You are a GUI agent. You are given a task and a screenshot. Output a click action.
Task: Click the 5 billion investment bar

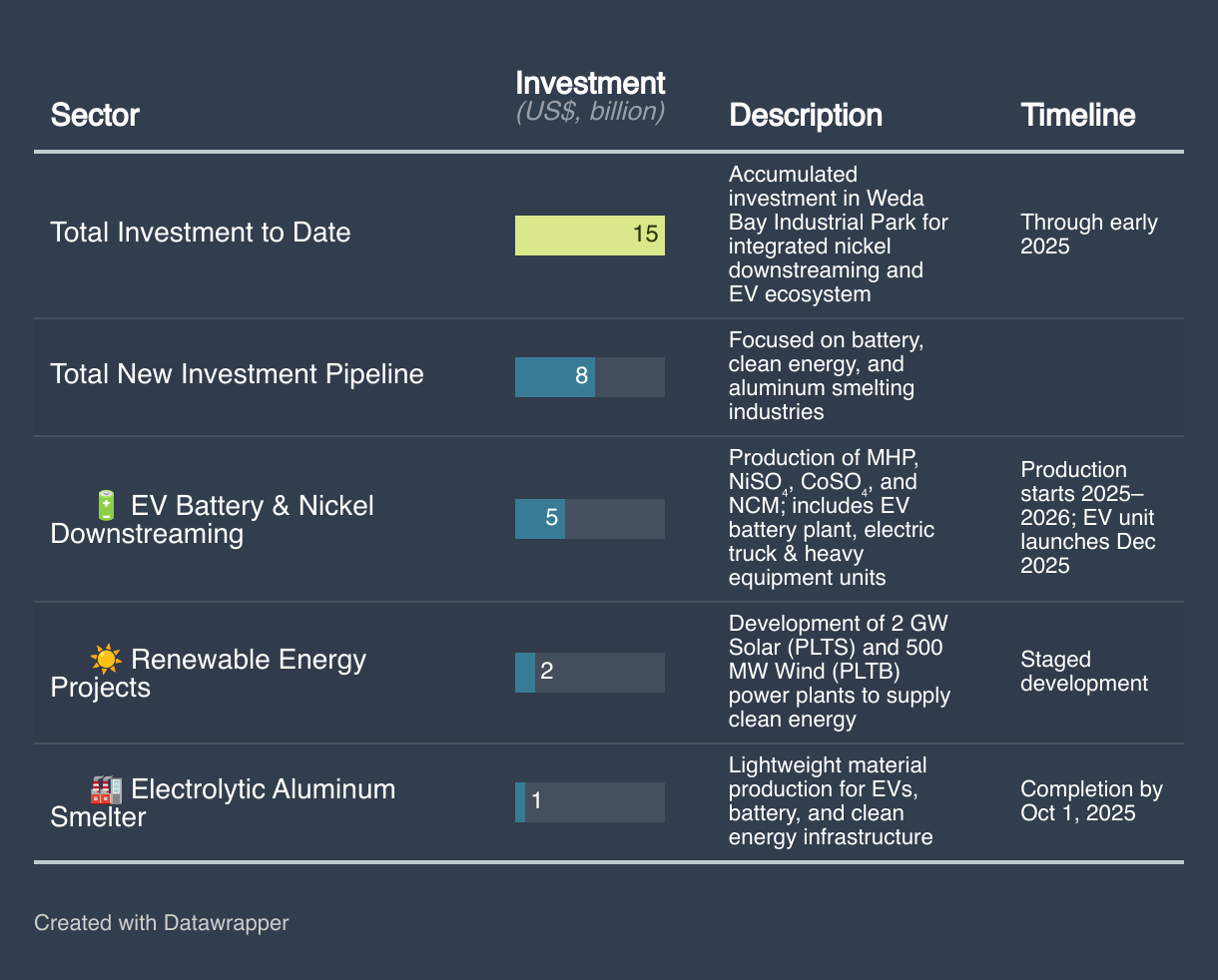point(540,519)
